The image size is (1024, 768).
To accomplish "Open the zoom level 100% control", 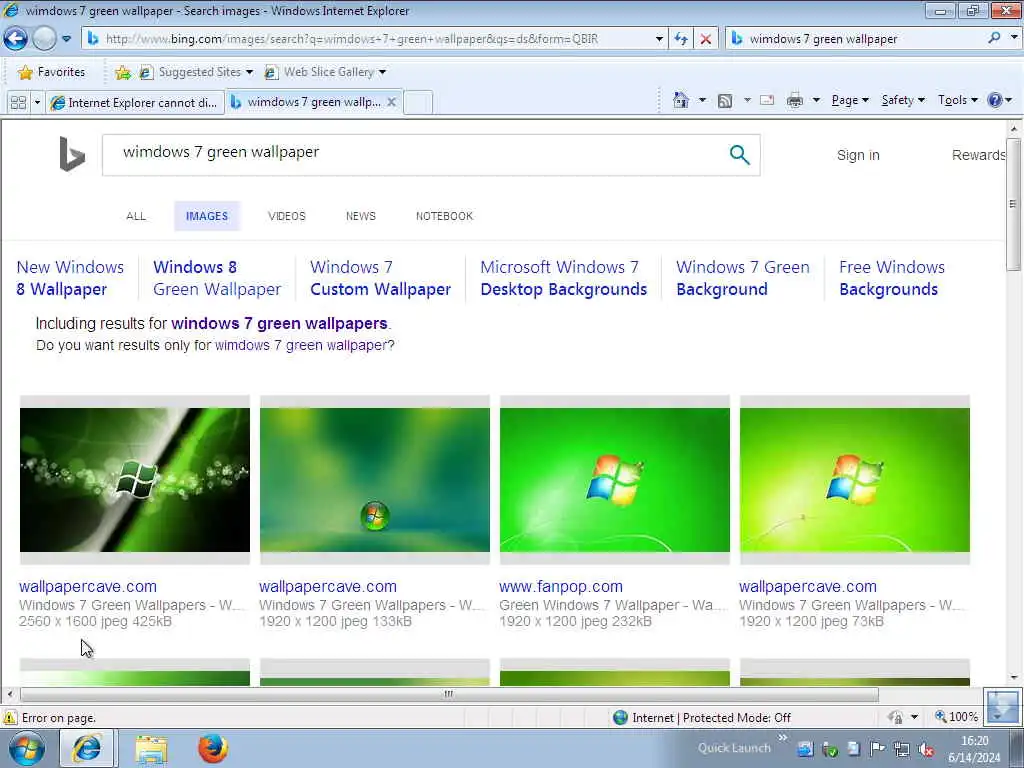I will coord(956,717).
